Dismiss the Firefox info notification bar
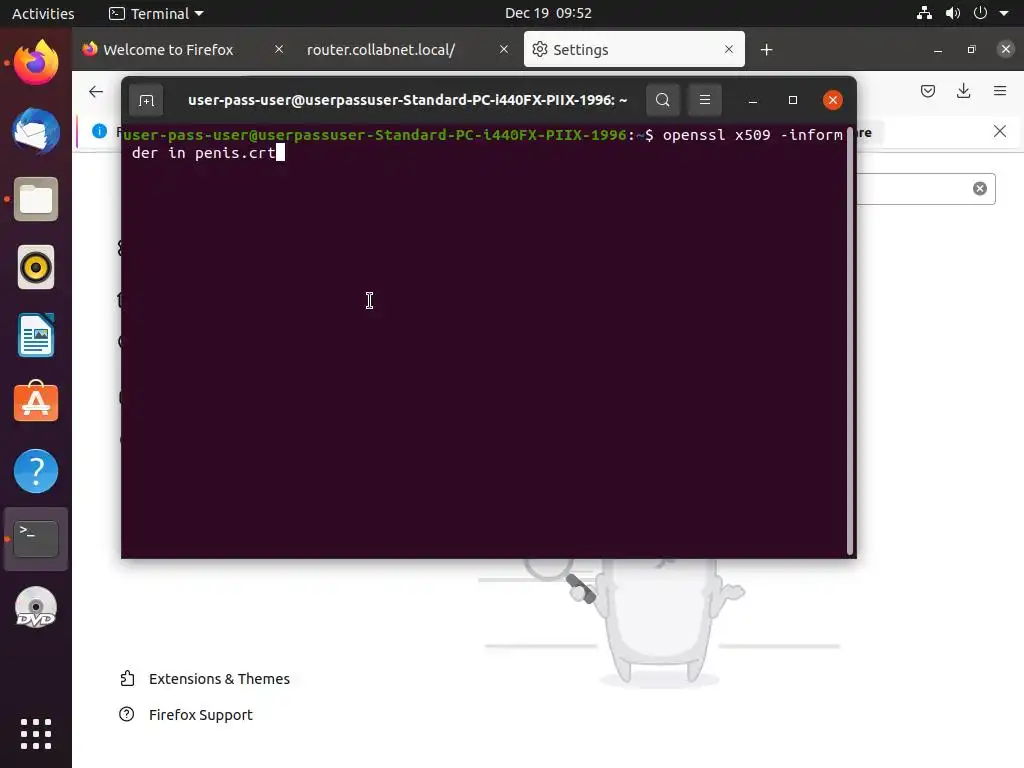Viewport: 1024px width, 768px height. (1000, 131)
